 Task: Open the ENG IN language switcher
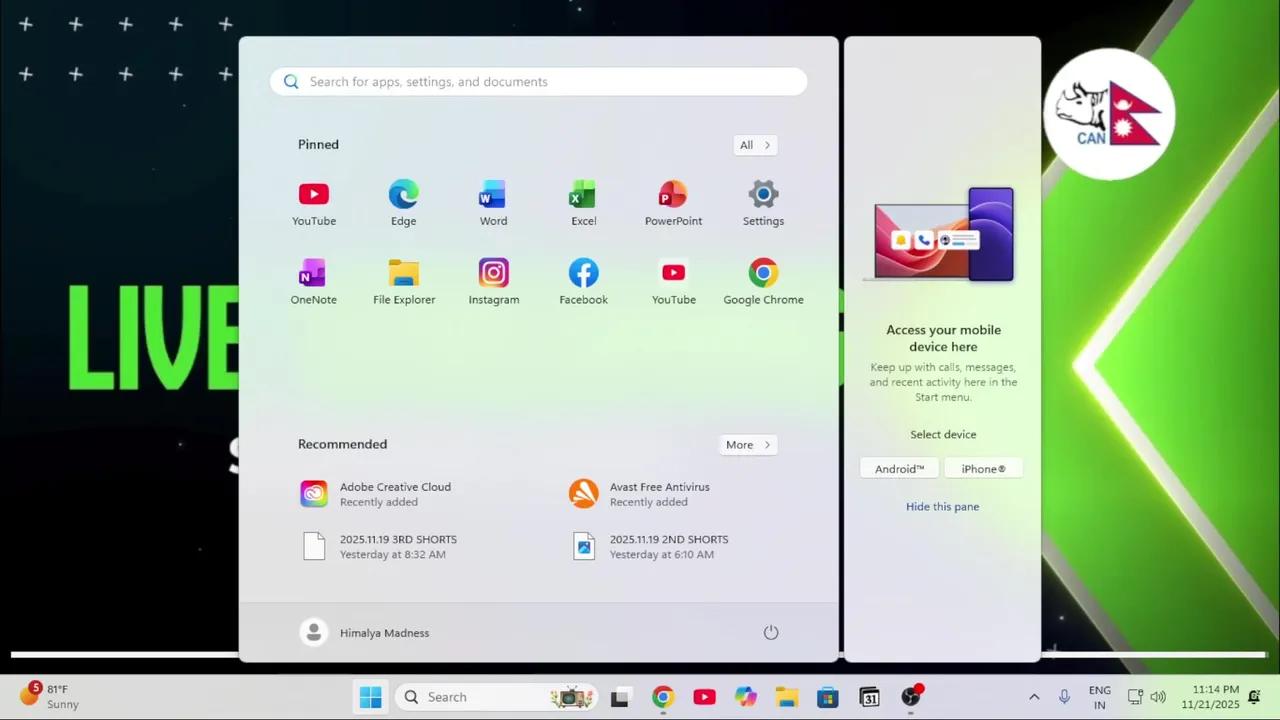coord(1100,697)
